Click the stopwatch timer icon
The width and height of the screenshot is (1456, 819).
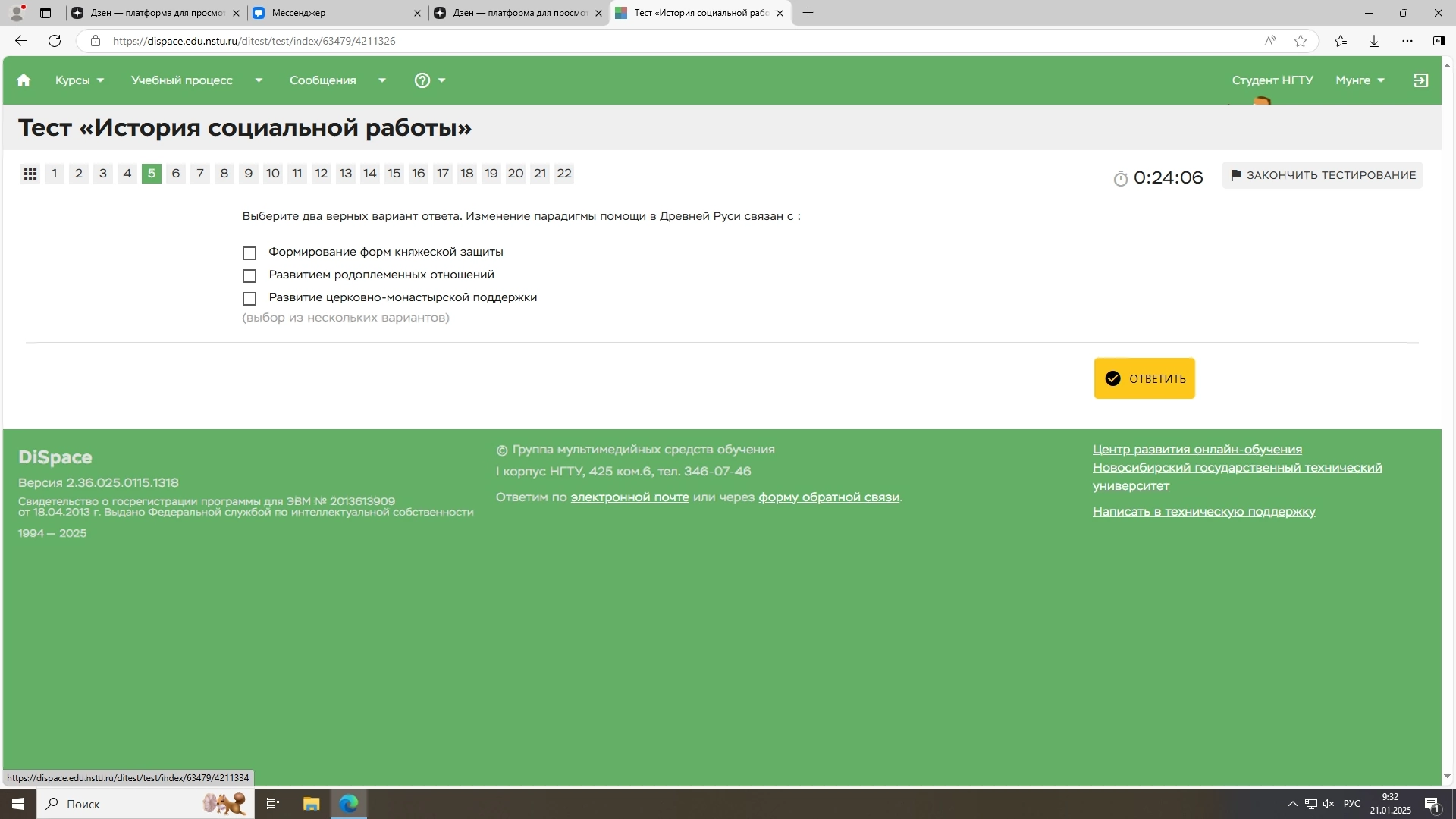(1120, 178)
